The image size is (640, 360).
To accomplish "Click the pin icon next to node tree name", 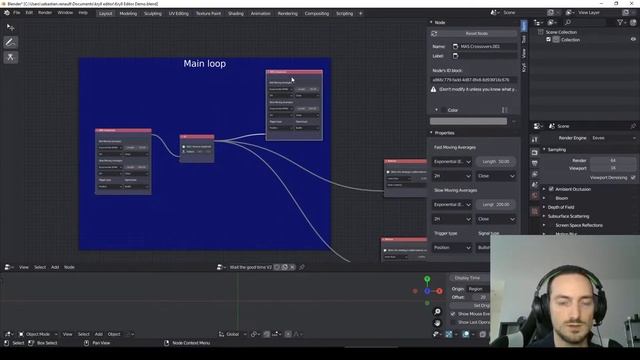I will pos(302,267).
